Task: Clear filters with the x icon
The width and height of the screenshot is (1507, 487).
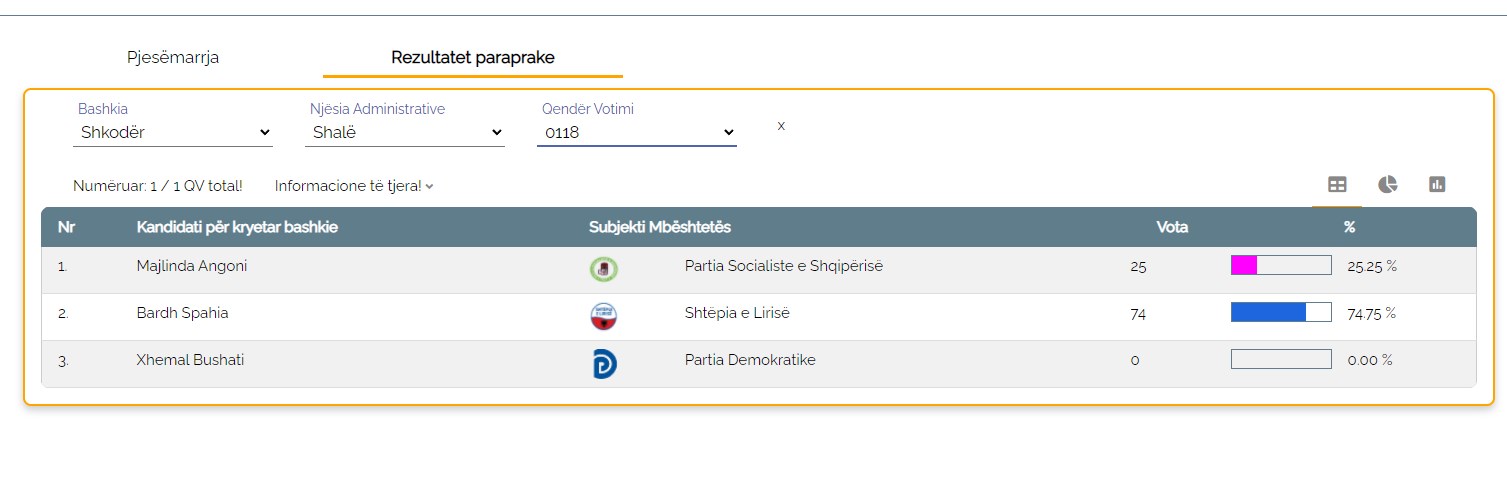Action: click(x=781, y=125)
